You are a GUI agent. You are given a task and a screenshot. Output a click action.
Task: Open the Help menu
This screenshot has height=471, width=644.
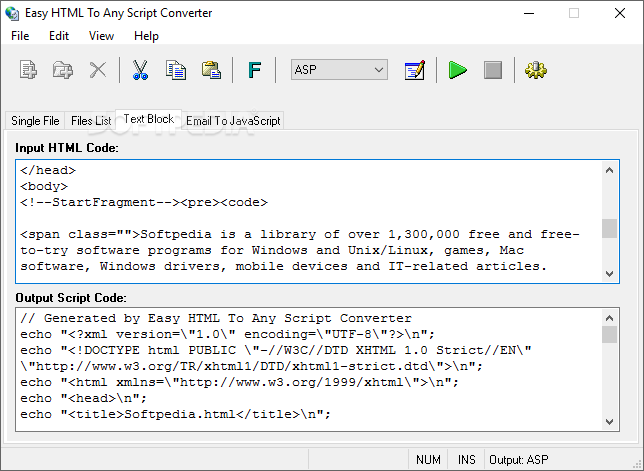pyautogui.click(x=146, y=36)
